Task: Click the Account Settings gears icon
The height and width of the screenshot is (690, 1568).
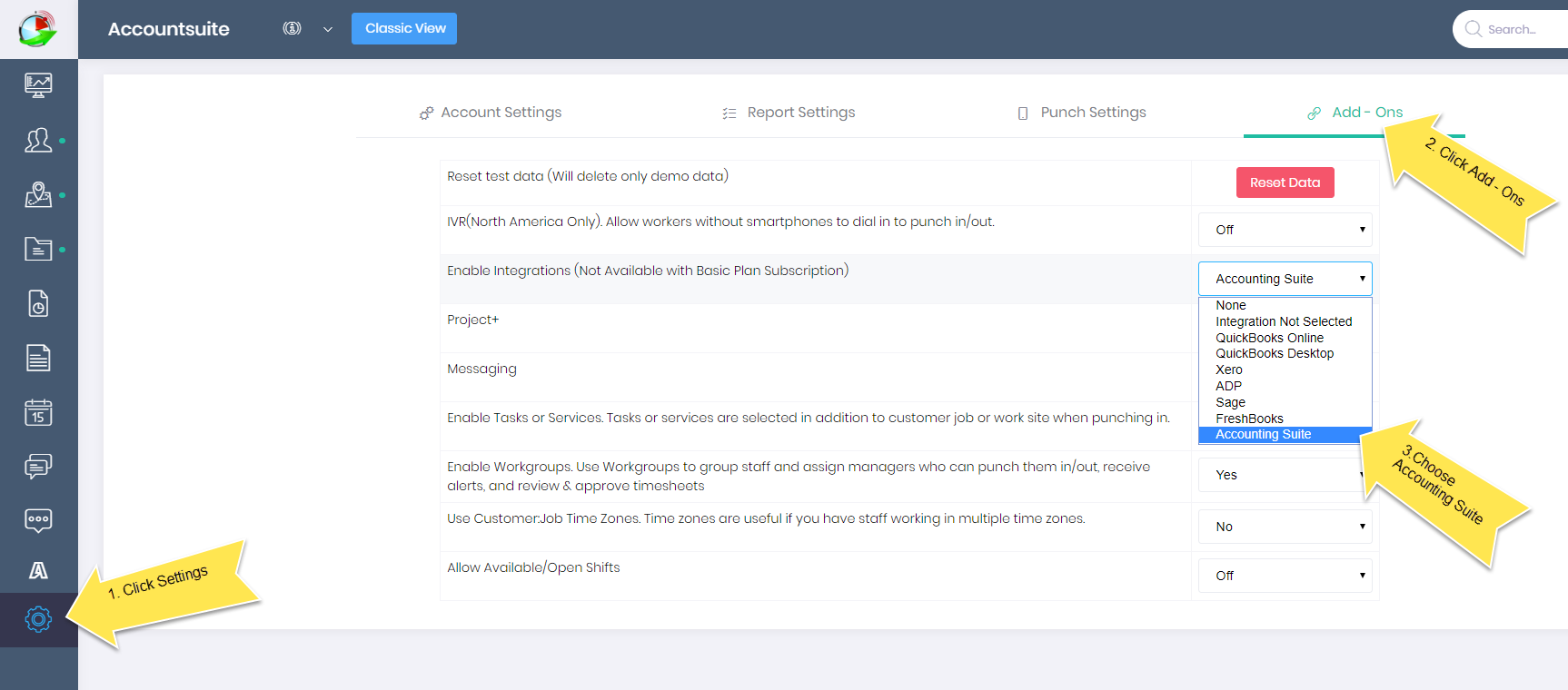Action: (x=426, y=113)
